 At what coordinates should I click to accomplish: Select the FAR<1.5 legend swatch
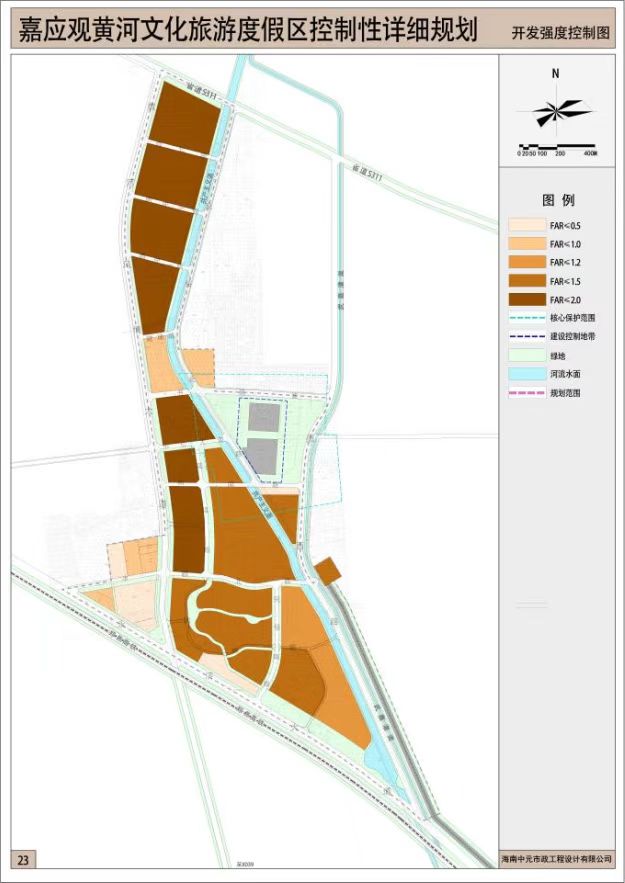click(x=525, y=281)
